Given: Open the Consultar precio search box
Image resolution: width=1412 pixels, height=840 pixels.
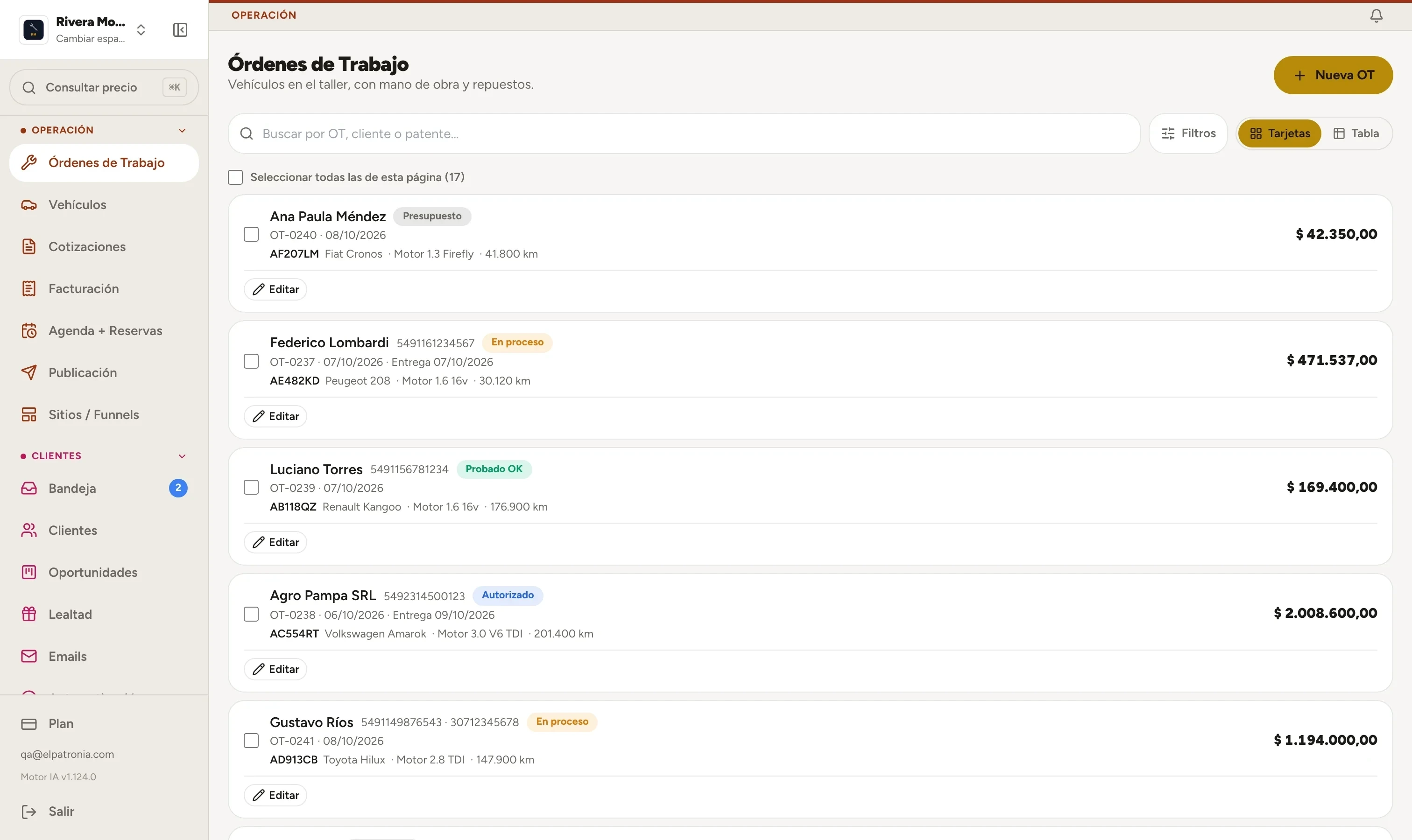Looking at the screenshot, I should [x=104, y=87].
